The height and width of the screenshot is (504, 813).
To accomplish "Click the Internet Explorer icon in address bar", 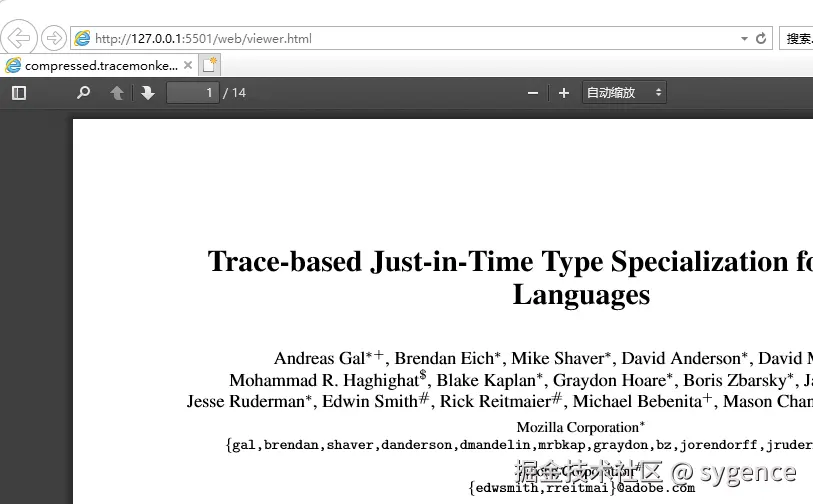I will click(82, 38).
